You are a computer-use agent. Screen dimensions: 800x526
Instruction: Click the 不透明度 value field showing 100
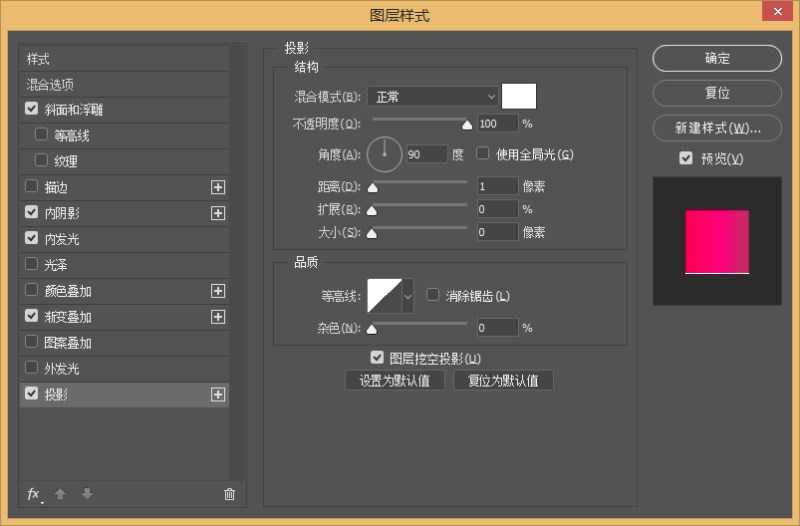pos(497,123)
